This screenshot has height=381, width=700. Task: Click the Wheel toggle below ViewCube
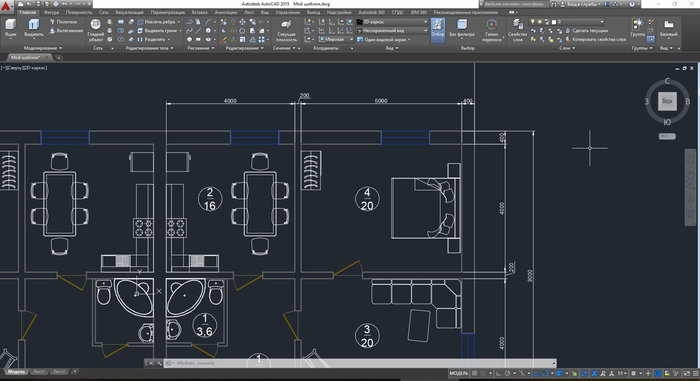[x=667, y=136]
